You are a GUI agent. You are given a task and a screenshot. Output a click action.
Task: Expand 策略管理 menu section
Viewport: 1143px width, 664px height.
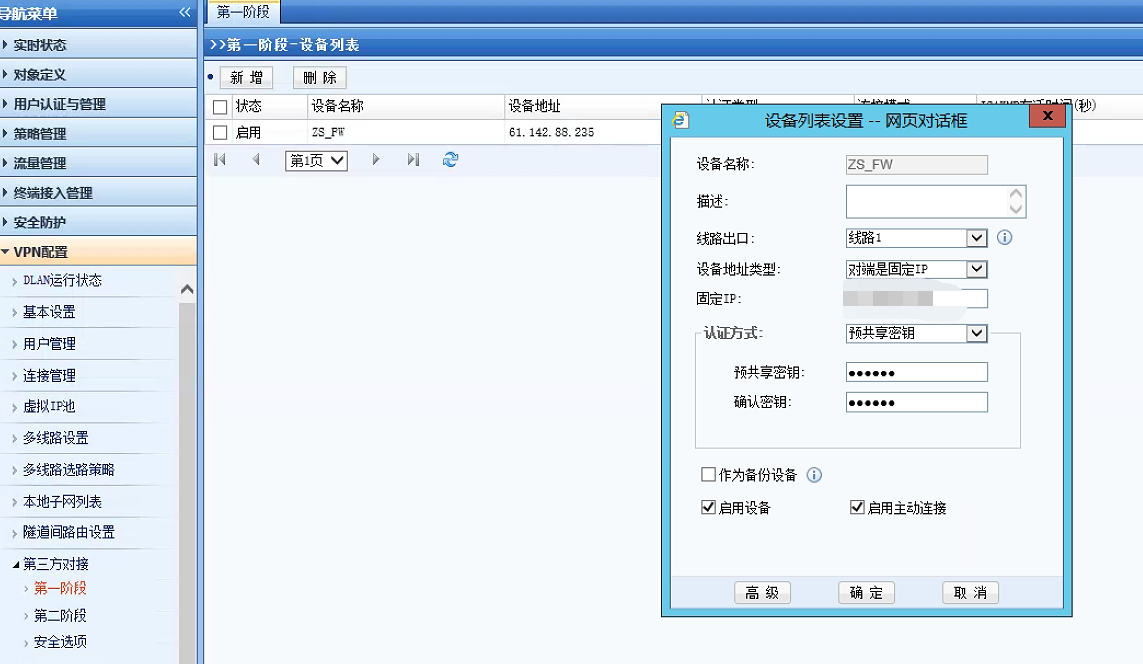click(98, 134)
